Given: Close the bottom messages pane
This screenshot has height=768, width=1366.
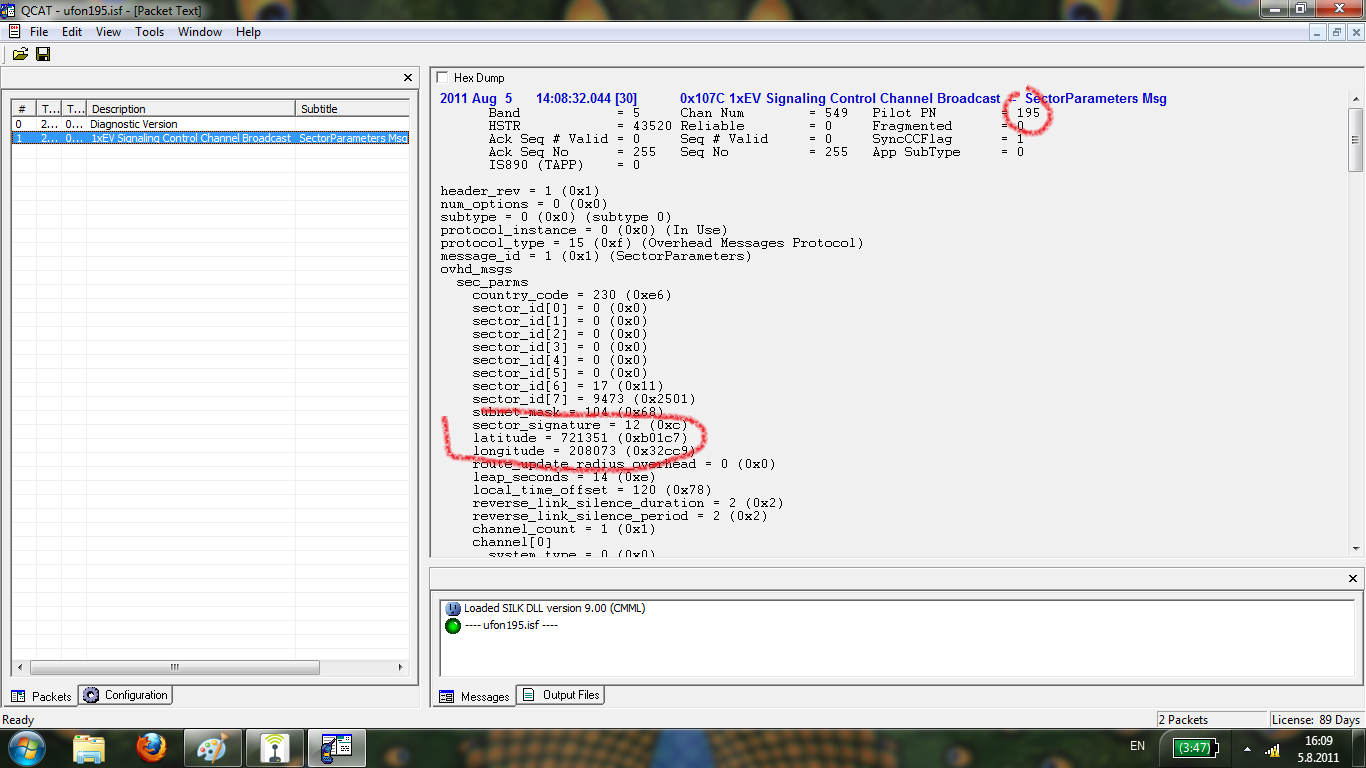Looking at the screenshot, I should [x=1353, y=578].
